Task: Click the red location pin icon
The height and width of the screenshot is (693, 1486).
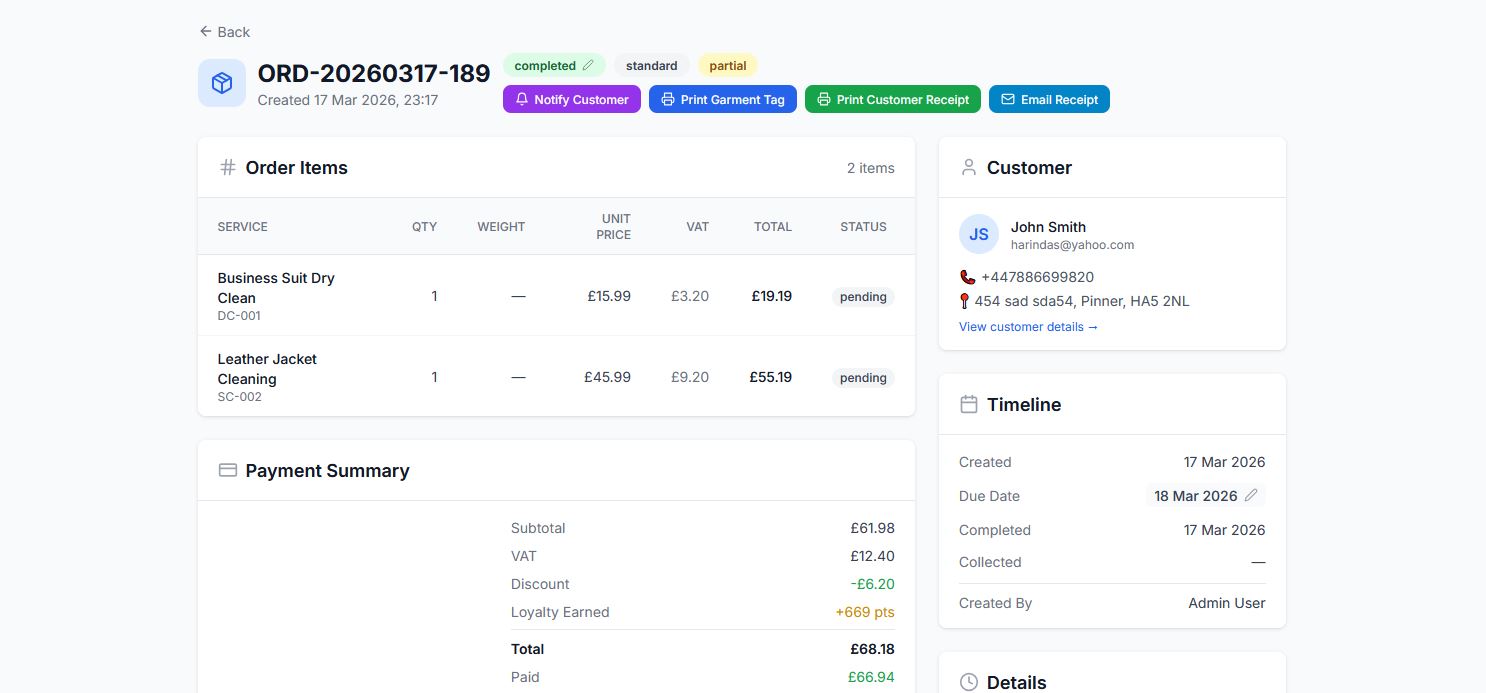Action: (965, 301)
